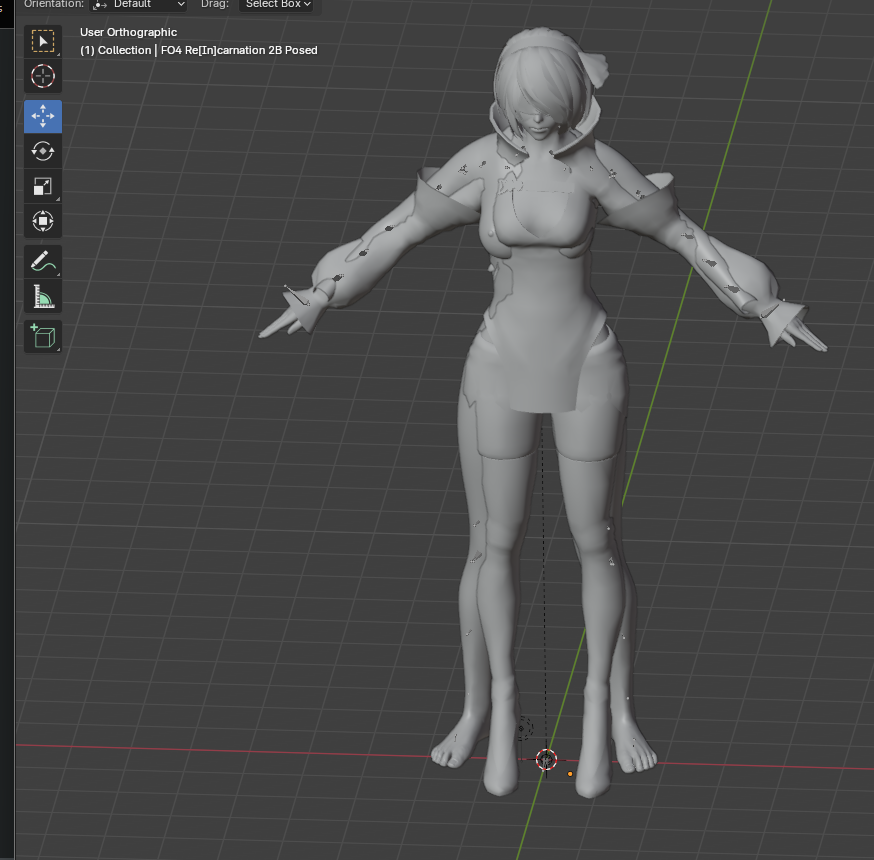Screen dimensions: 874x860
Task: Pick the Scale tool
Action: pyautogui.click(x=43, y=186)
